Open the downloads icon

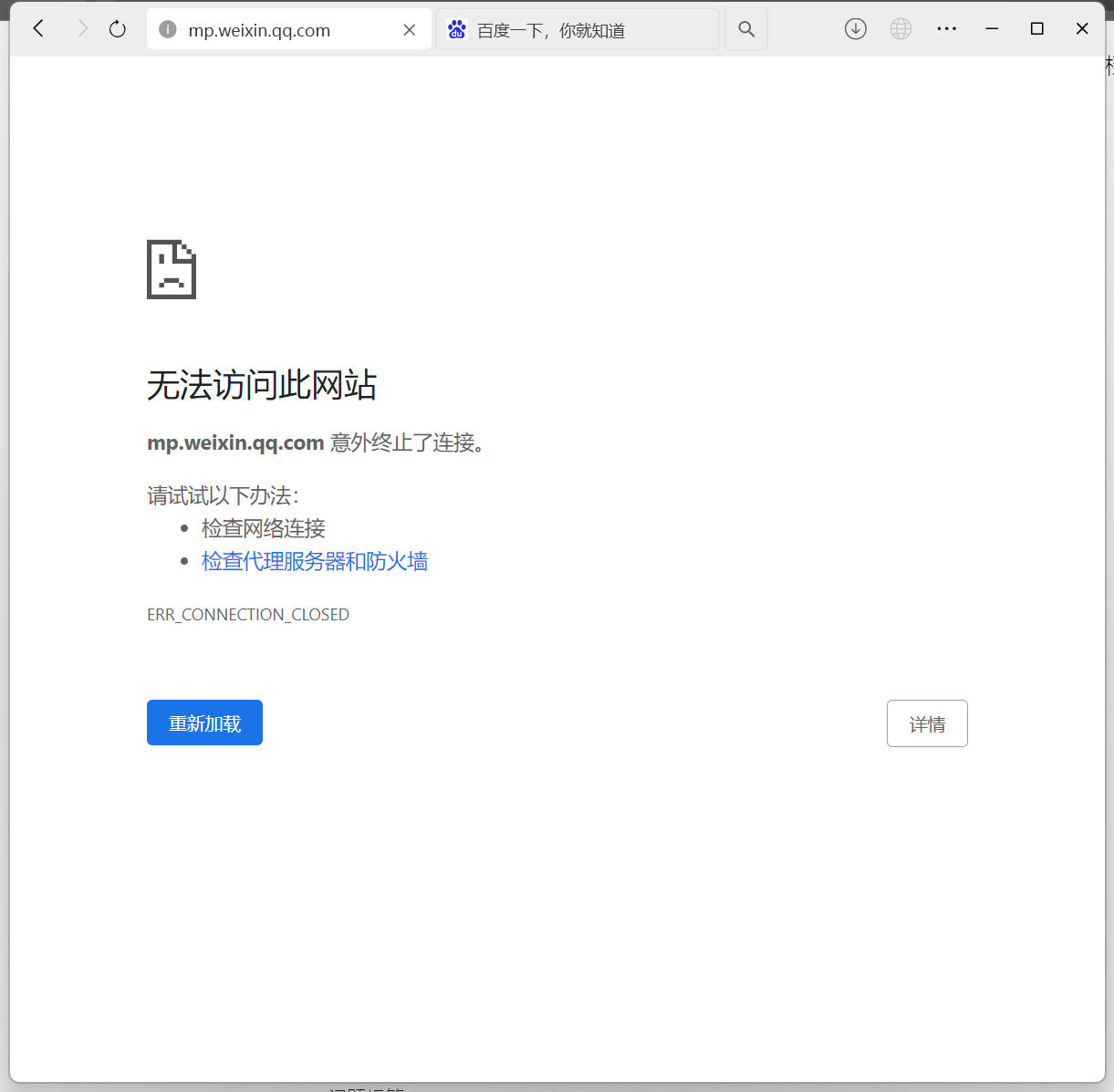click(856, 29)
